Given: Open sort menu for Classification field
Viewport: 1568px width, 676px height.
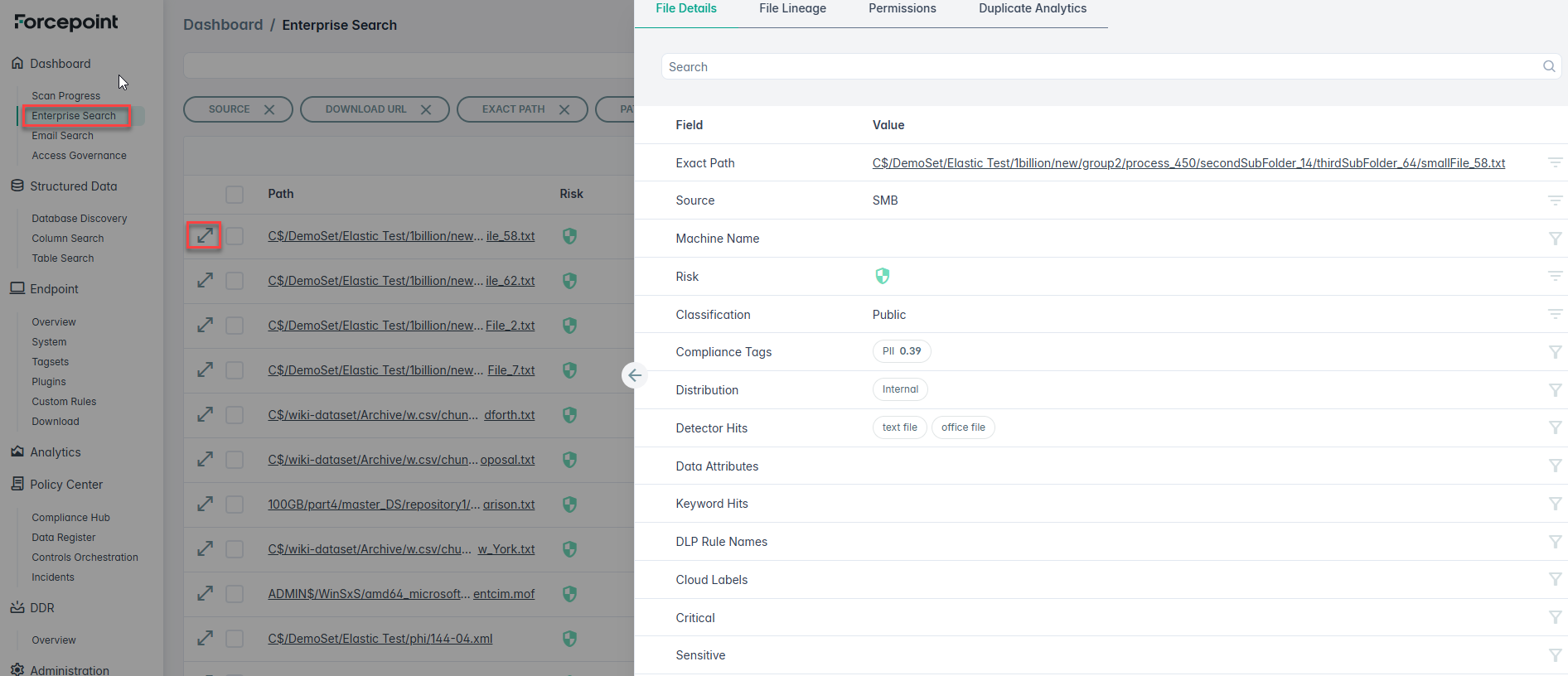Looking at the screenshot, I should click(x=1555, y=315).
